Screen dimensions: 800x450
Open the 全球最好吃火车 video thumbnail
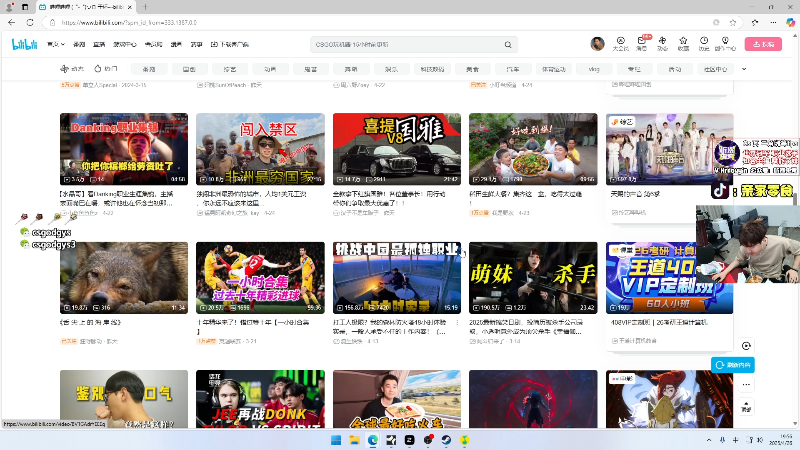tap(397, 399)
